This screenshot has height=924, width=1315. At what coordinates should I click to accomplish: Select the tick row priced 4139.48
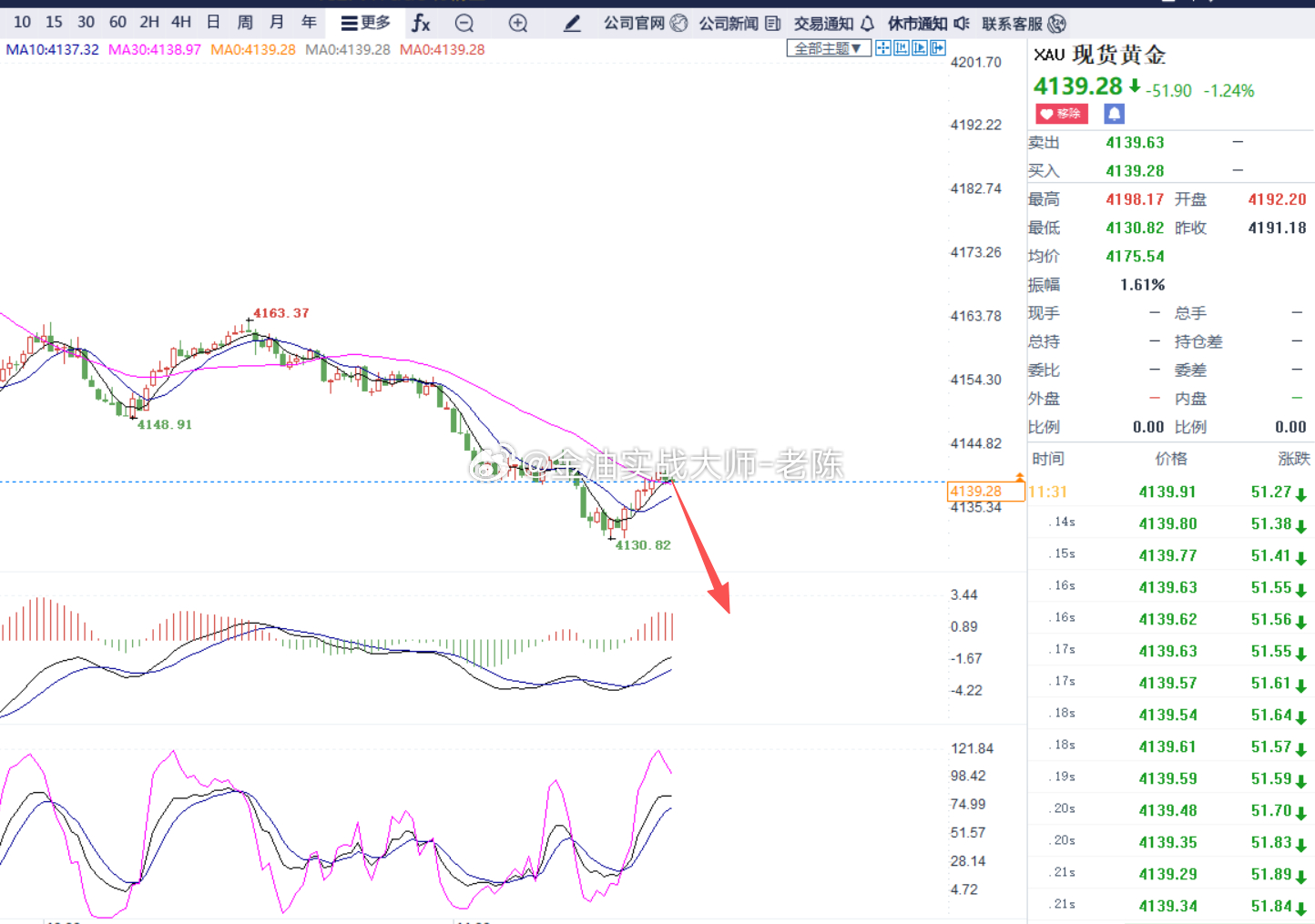1171,811
